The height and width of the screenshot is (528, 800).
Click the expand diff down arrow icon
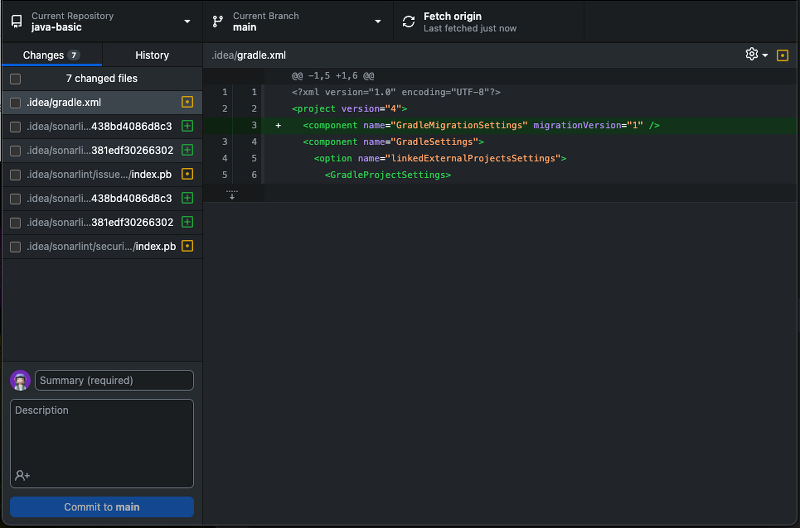click(x=232, y=194)
